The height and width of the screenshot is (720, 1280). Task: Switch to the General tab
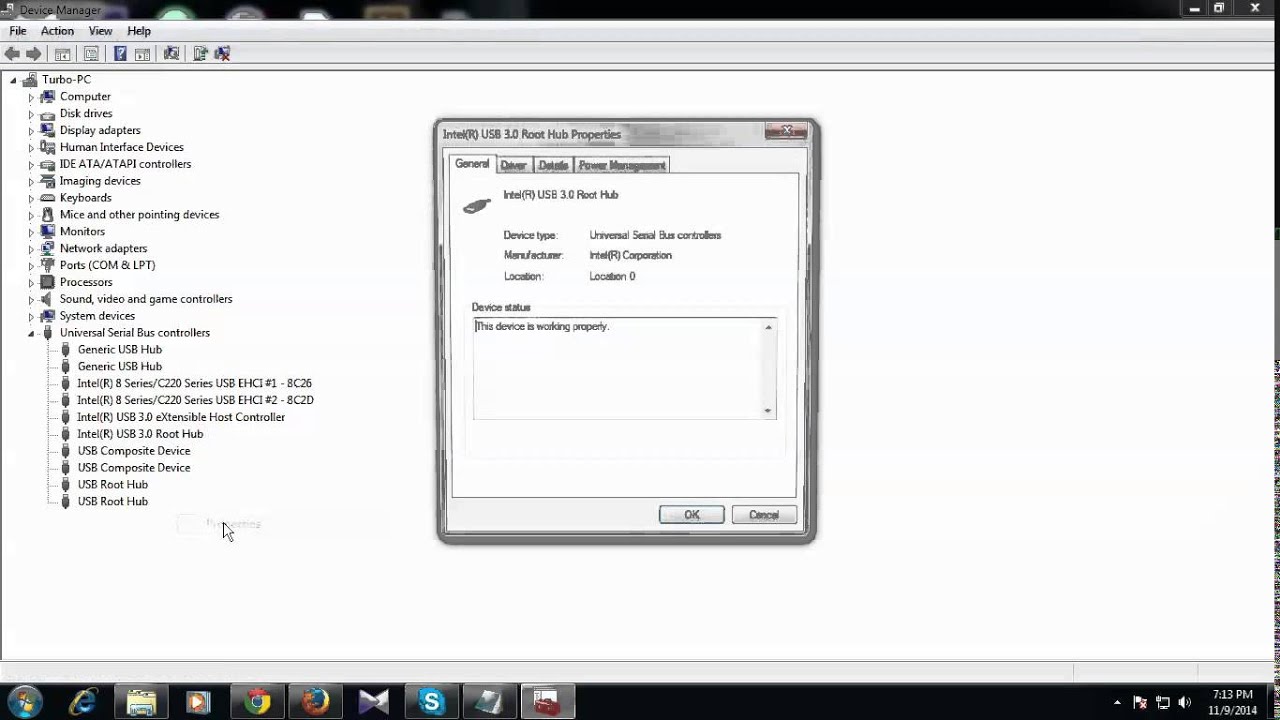pos(472,164)
